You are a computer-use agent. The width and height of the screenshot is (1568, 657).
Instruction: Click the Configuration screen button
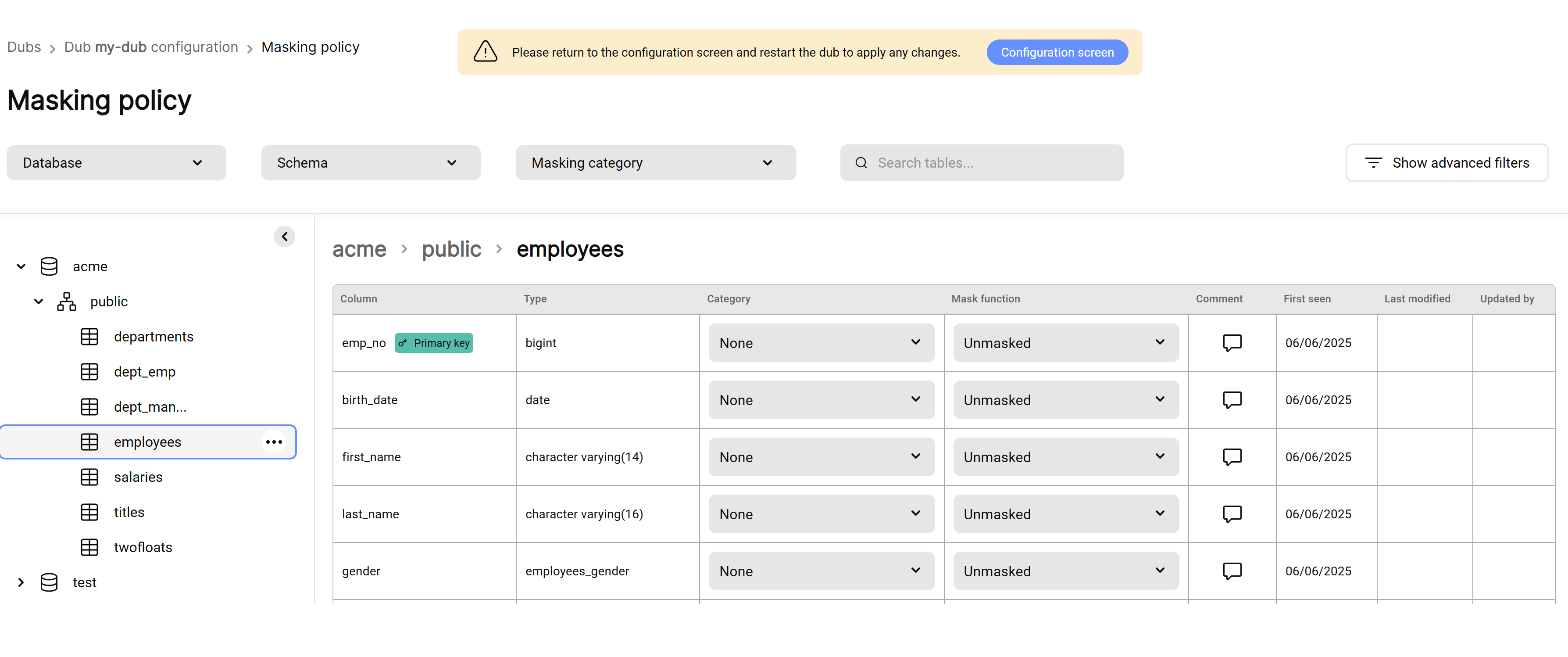pos(1057,52)
